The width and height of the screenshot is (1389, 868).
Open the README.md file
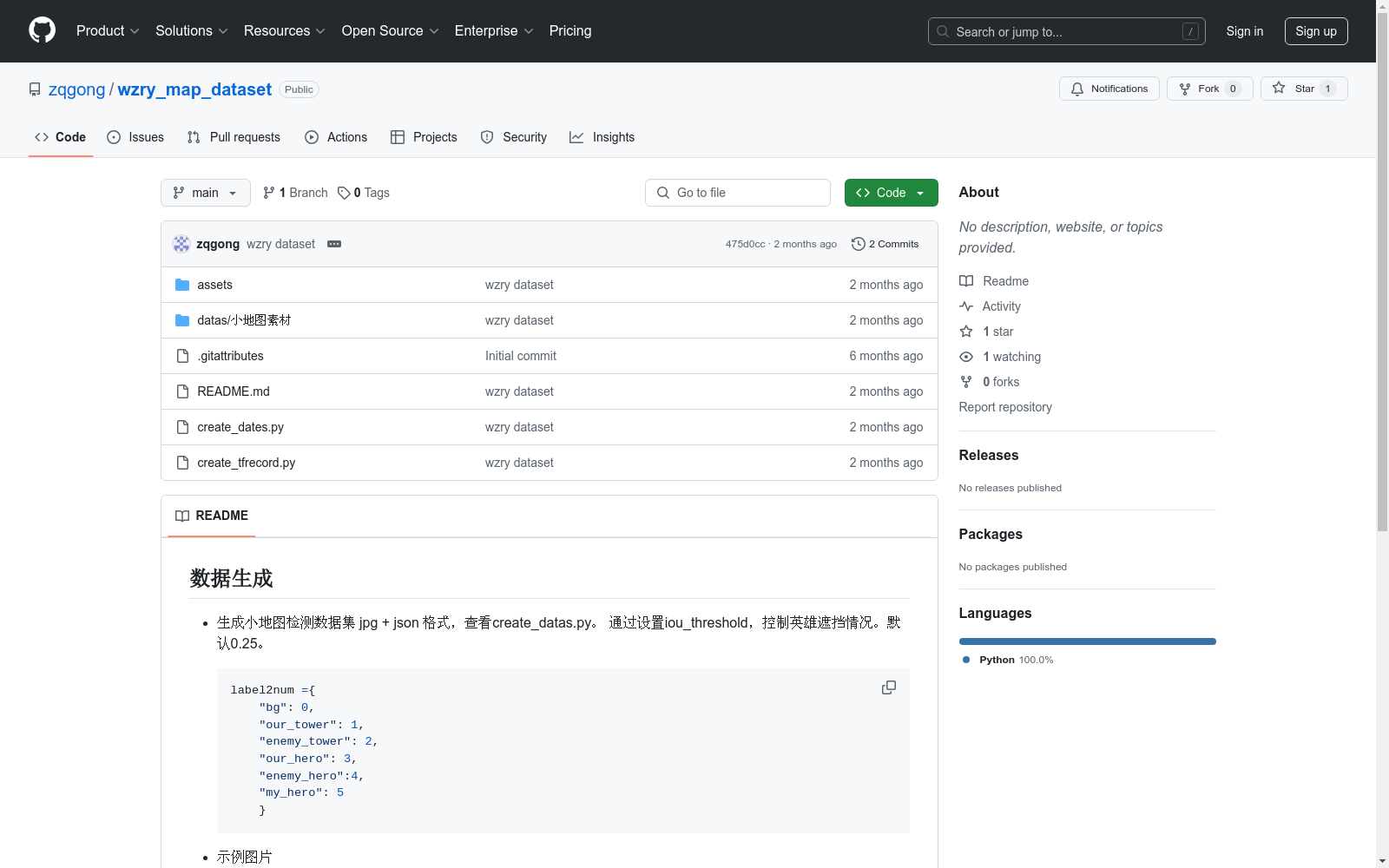234,391
